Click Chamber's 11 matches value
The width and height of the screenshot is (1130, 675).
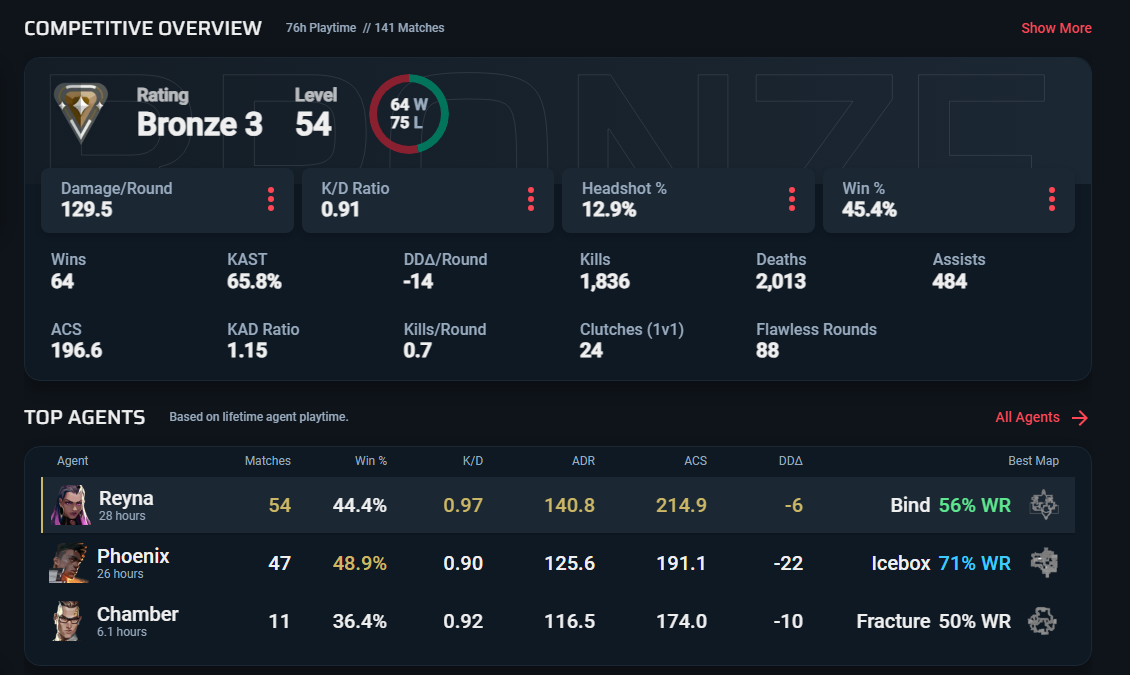[279, 621]
